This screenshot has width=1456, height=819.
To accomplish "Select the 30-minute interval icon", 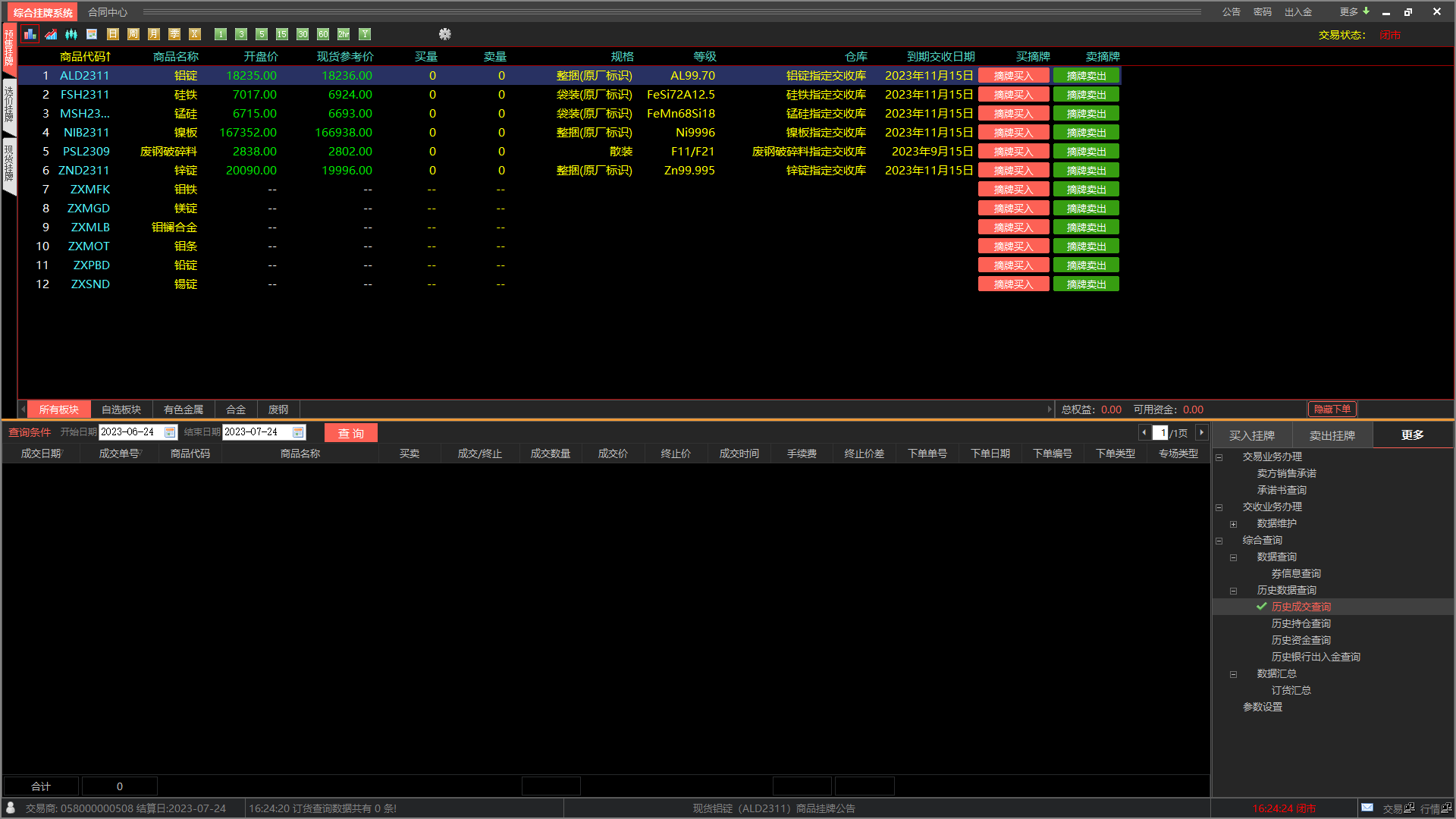I will pos(303,34).
